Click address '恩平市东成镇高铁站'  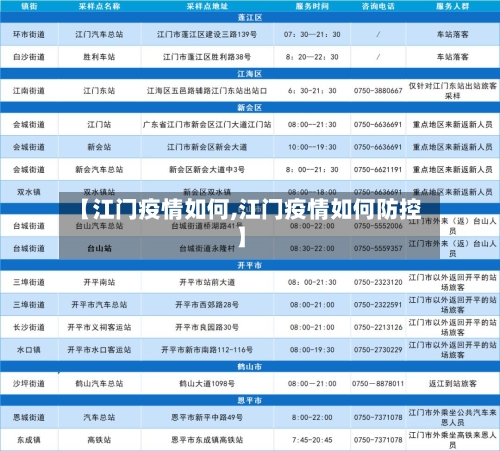(207, 440)
